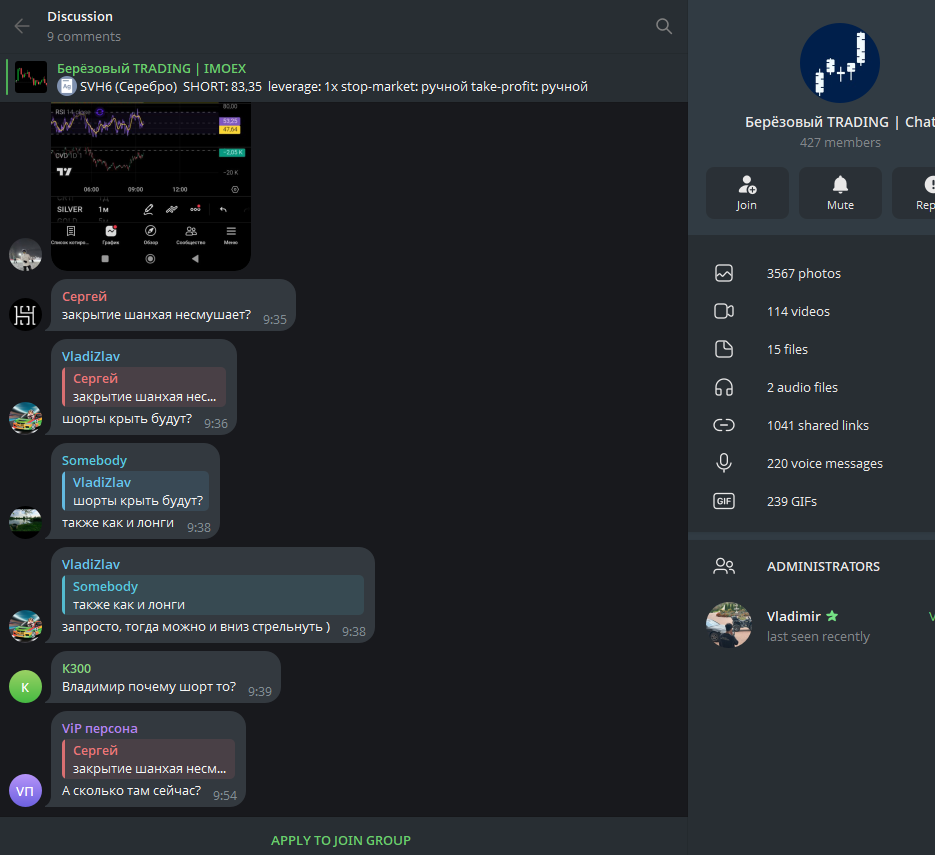Go back using the left arrow icon
The image size is (935, 855).
tap(22, 26)
